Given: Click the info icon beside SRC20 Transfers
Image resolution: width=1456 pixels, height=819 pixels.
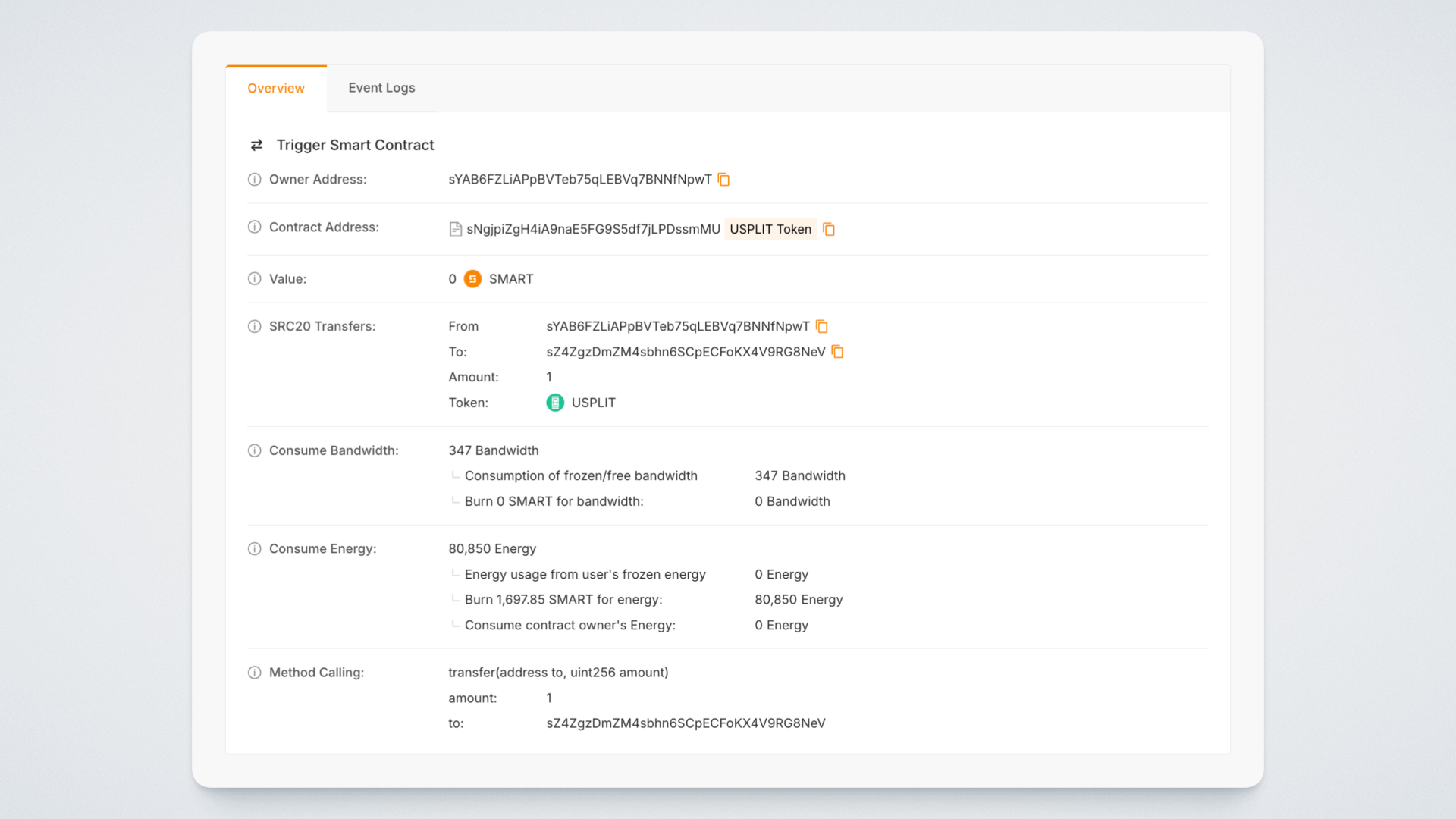Looking at the screenshot, I should coord(255,326).
